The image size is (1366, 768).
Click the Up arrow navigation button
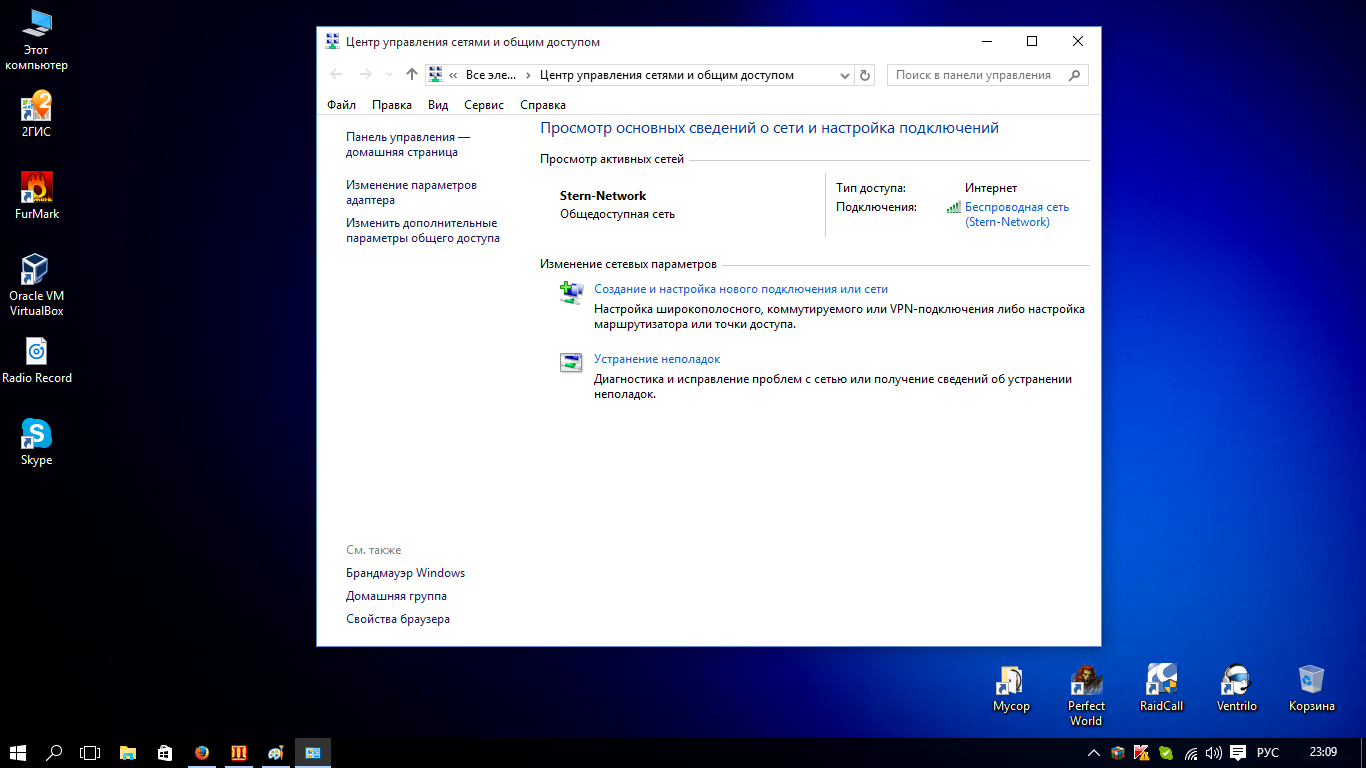[411, 75]
